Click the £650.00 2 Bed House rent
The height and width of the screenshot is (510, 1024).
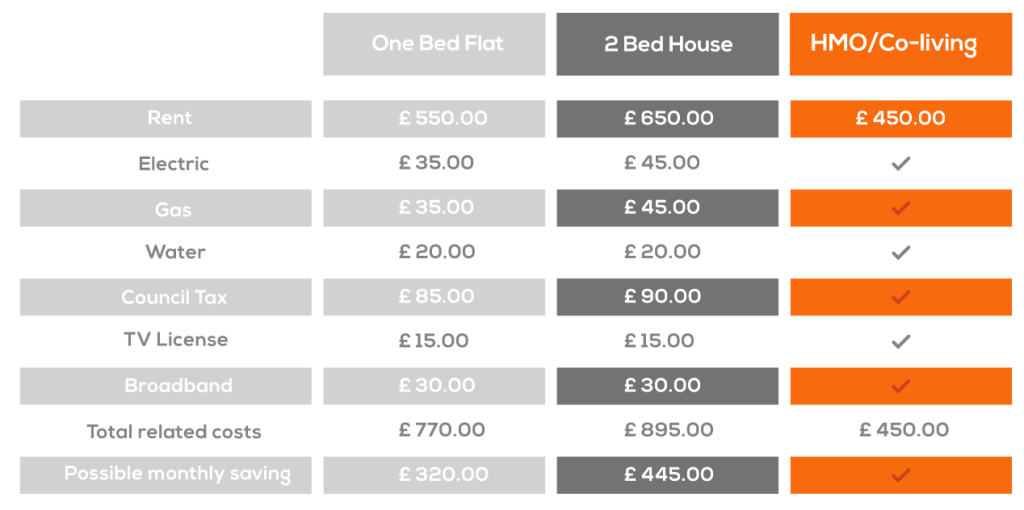(x=668, y=118)
